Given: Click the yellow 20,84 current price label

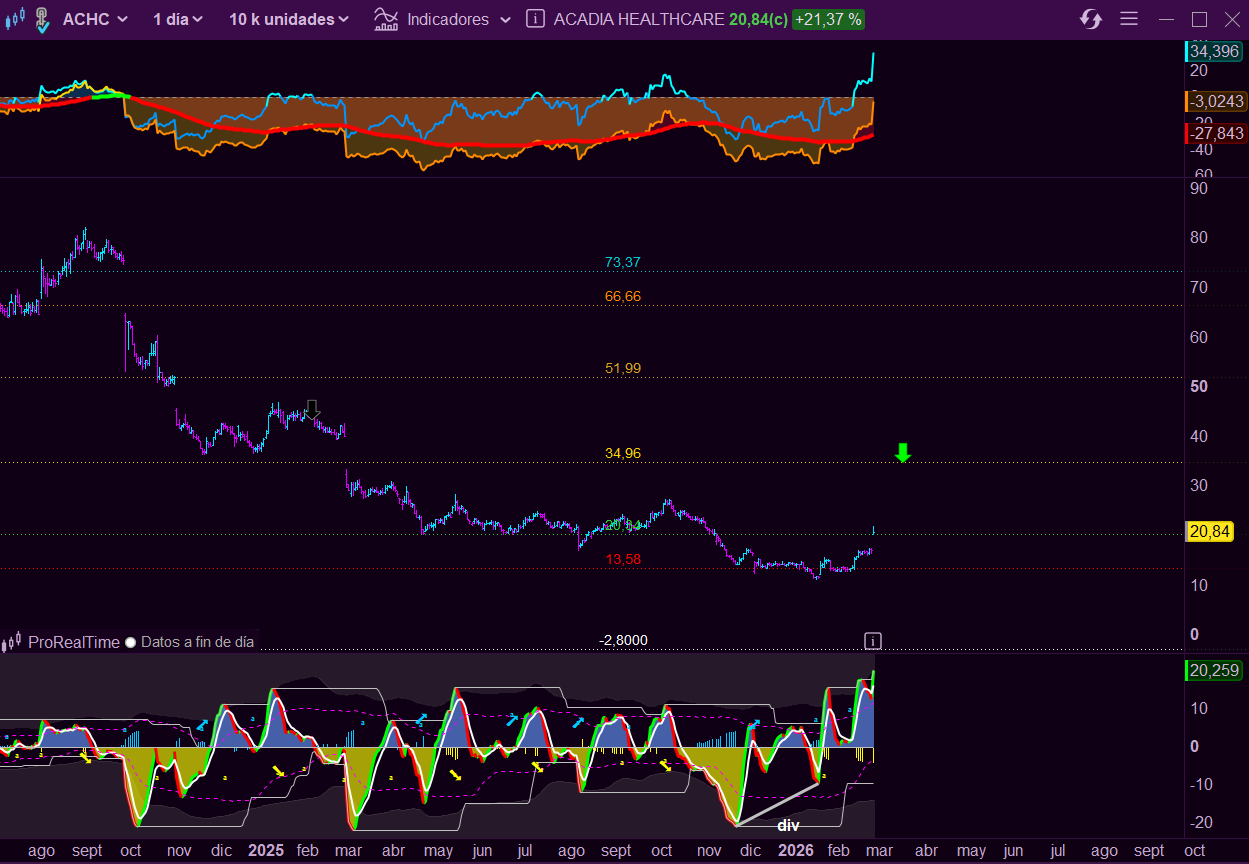Looking at the screenshot, I should point(1209,532).
